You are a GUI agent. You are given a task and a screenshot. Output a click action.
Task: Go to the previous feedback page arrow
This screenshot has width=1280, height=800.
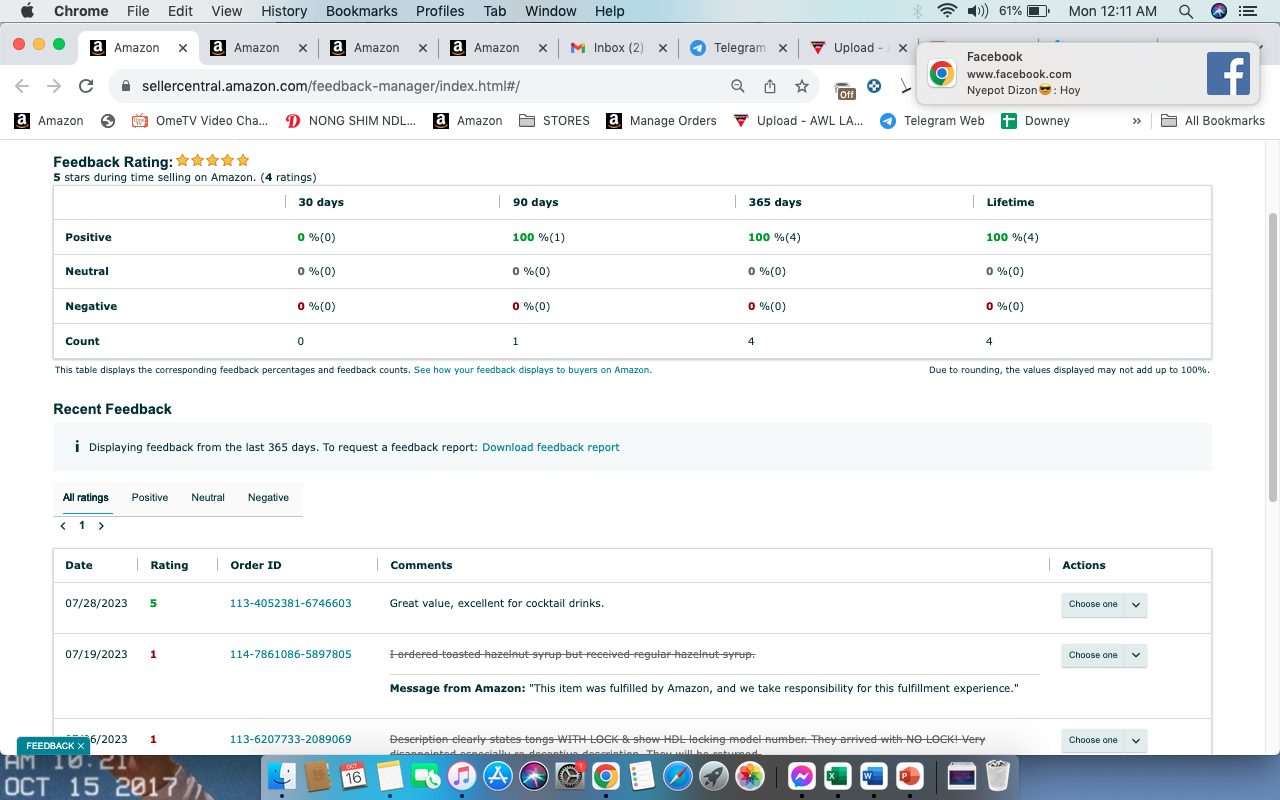[x=63, y=526]
